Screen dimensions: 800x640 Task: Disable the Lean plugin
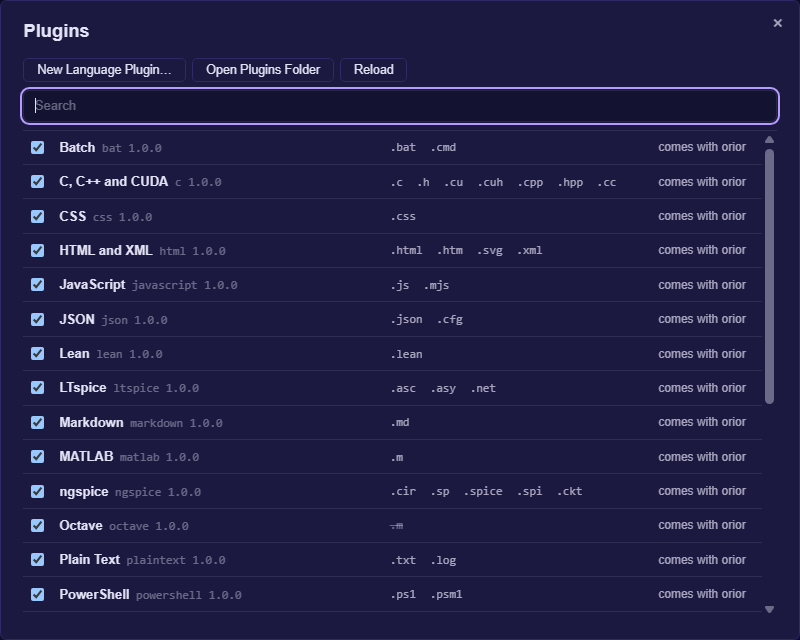[37, 354]
